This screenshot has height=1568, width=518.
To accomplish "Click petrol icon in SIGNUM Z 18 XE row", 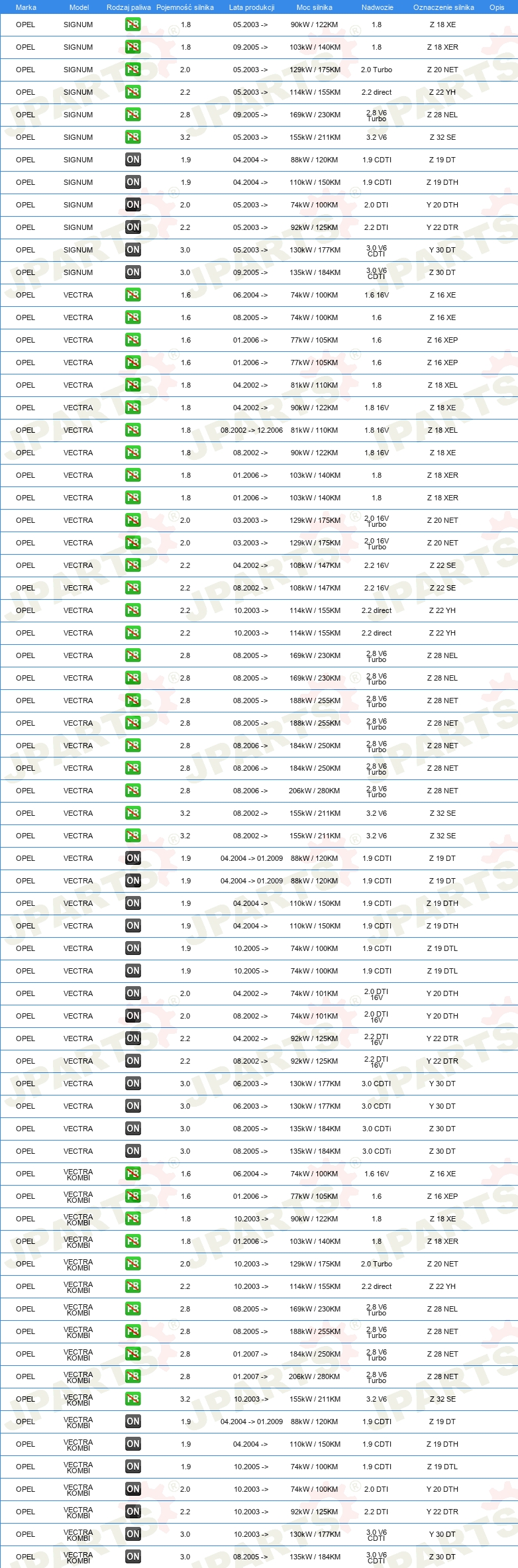I will (133, 25).
